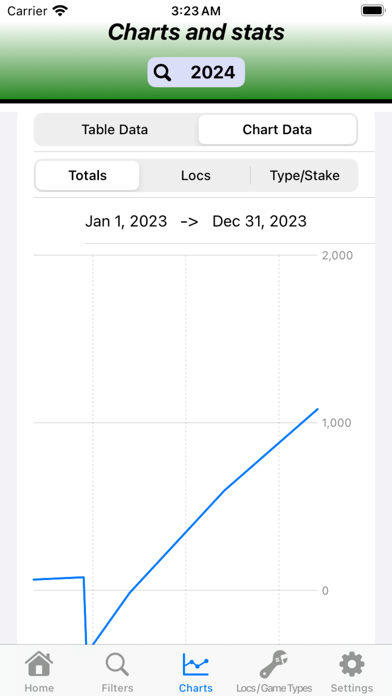Open Filters magnifying glass tab icon
Viewport: 392px width, 696px height.
point(117,665)
